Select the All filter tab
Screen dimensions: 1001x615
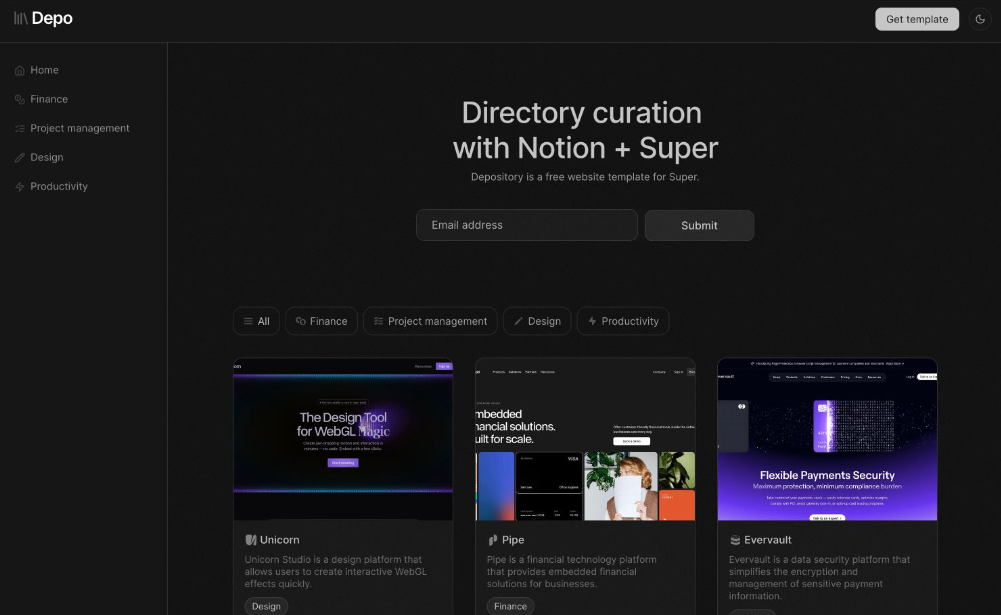pyautogui.click(x=256, y=321)
